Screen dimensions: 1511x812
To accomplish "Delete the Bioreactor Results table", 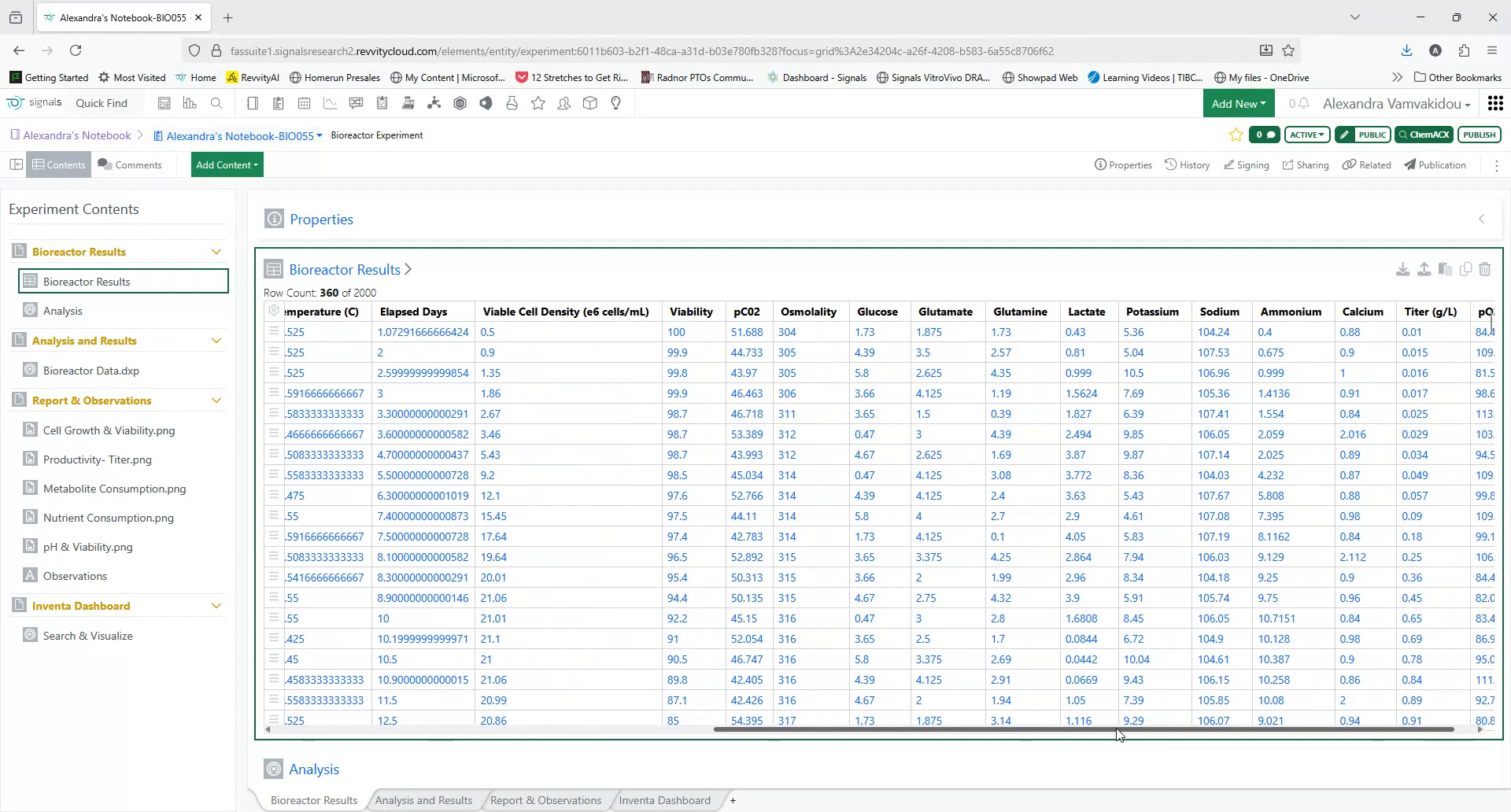I will [1486, 269].
